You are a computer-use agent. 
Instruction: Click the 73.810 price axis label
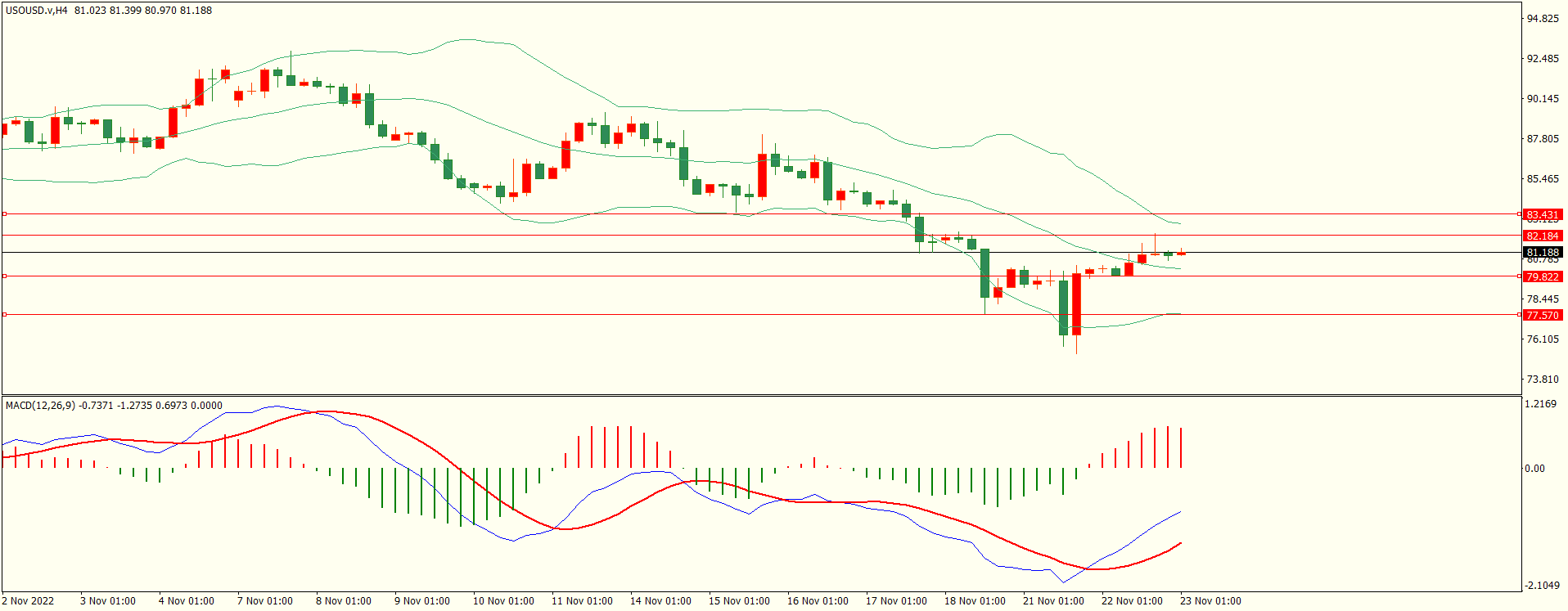pyautogui.click(x=1543, y=380)
